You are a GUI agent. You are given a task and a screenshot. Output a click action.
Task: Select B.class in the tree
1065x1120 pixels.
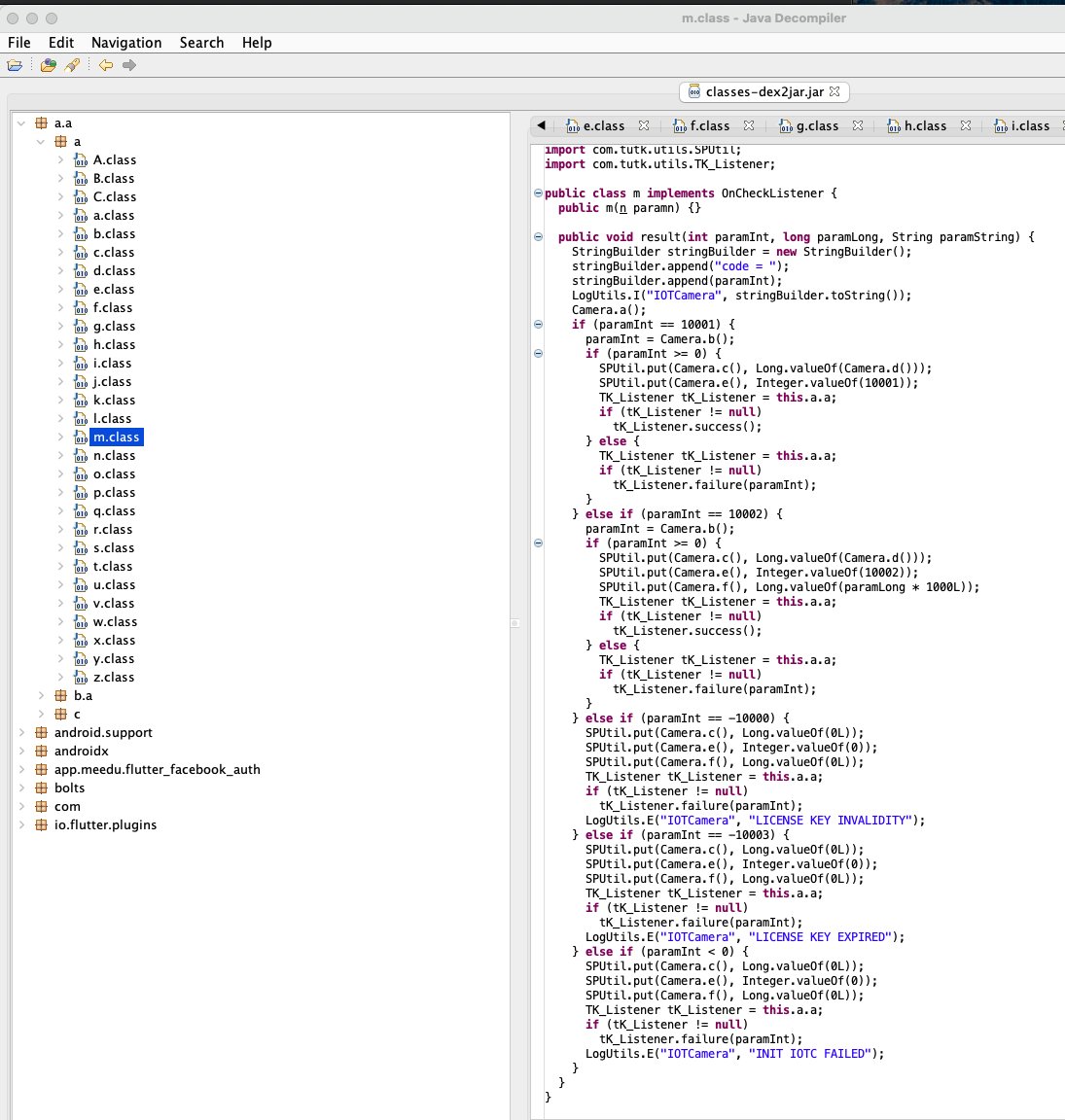point(114,179)
